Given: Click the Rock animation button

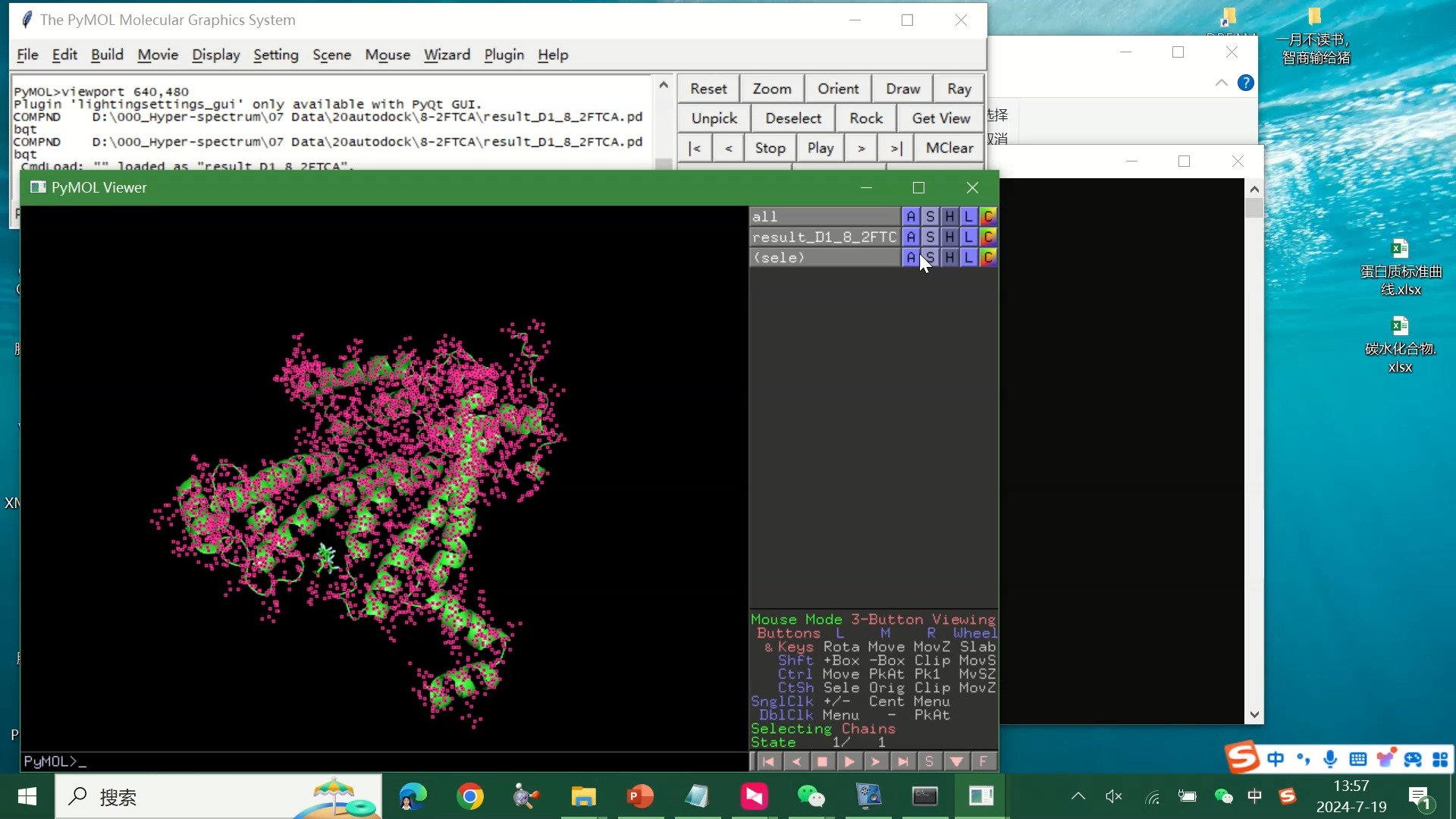Looking at the screenshot, I should click(867, 118).
